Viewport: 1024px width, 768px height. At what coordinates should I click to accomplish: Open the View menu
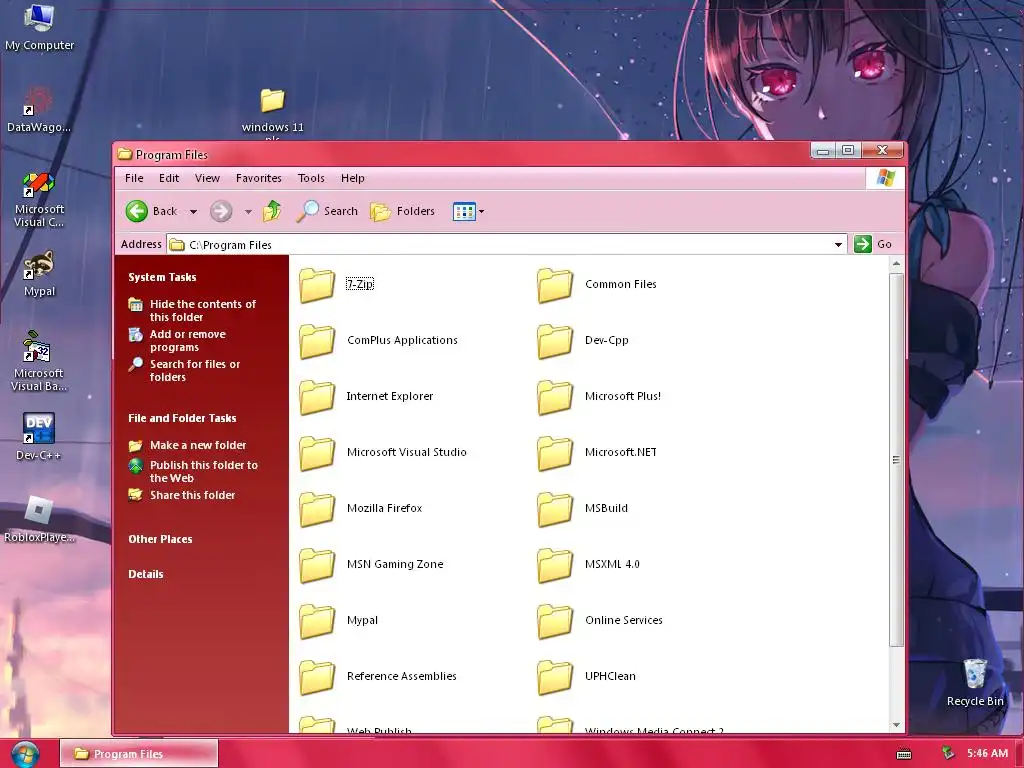pos(207,178)
